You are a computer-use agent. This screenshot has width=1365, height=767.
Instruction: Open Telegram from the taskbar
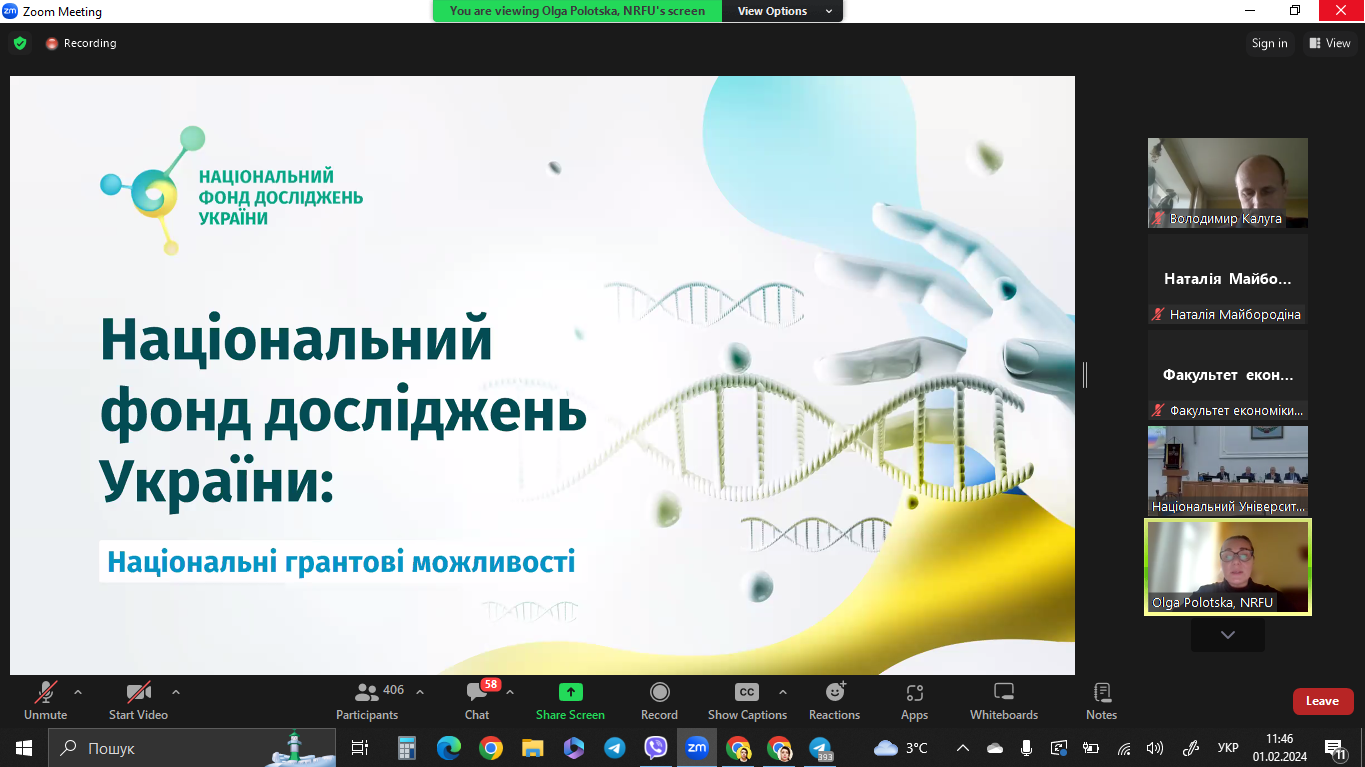(x=615, y=748)
